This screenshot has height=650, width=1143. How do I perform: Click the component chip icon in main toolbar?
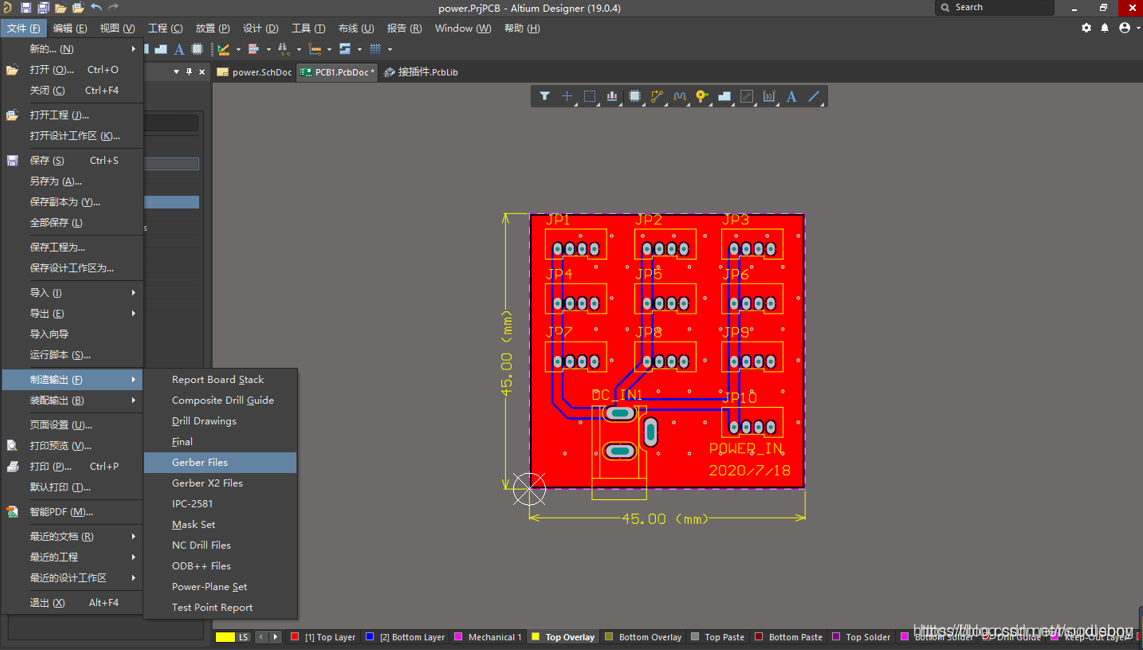(197, 49)
